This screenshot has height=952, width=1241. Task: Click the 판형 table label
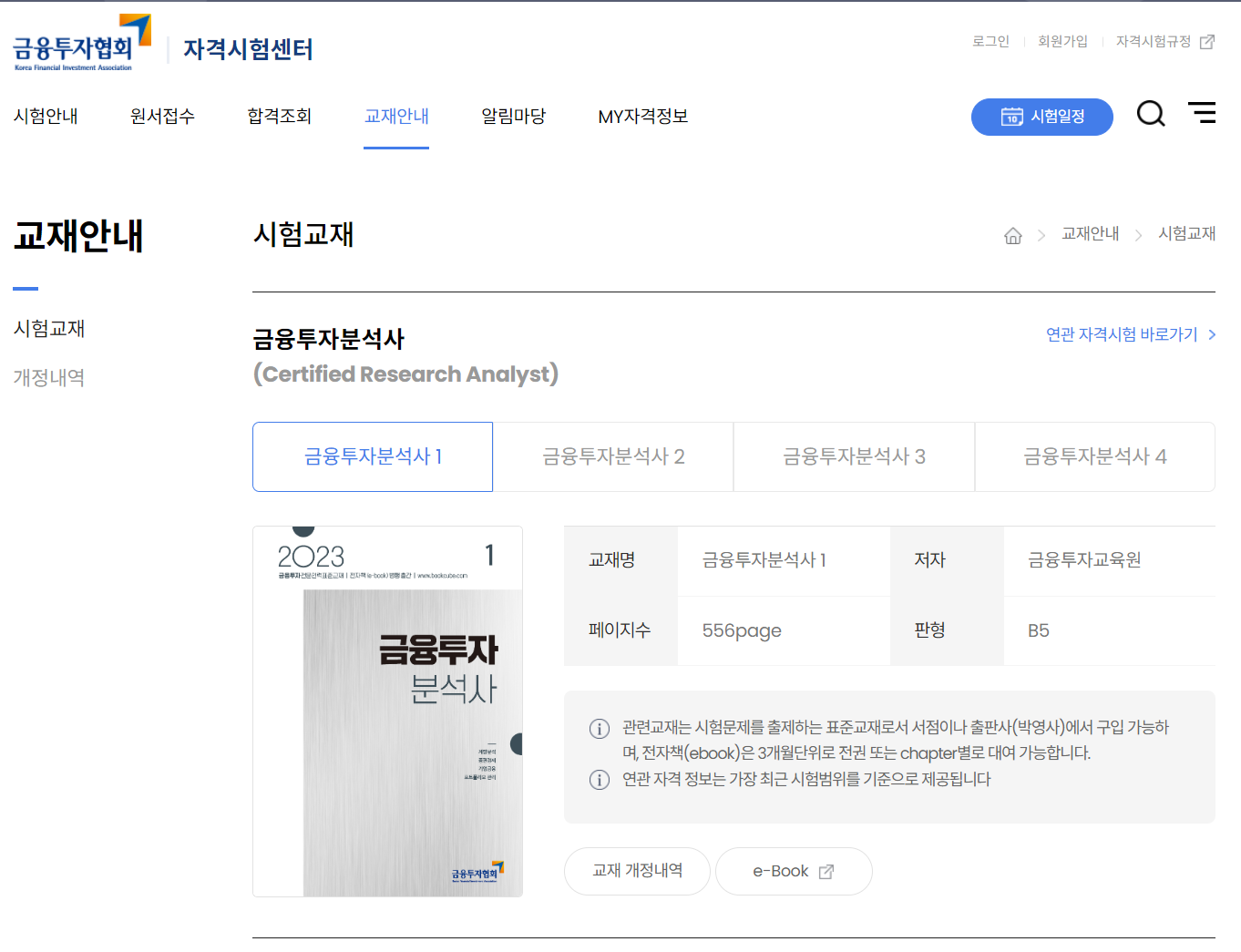click(930, 630)
